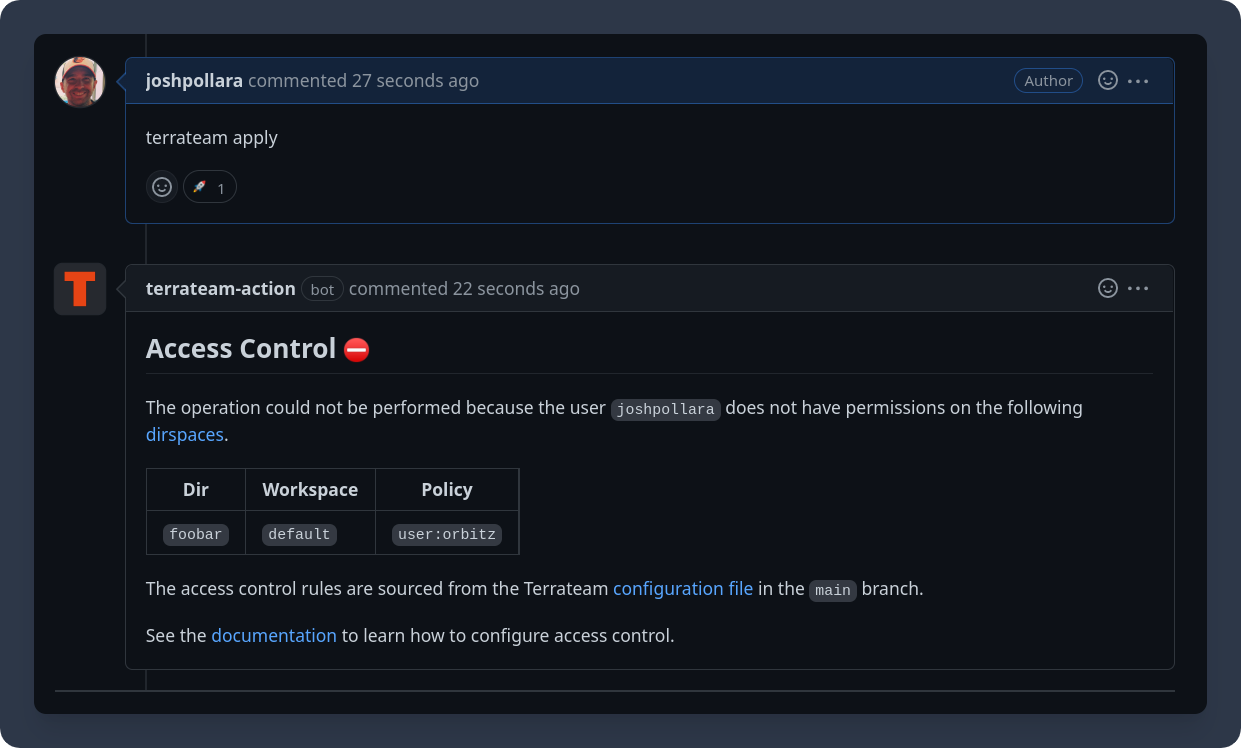Image resolution: width=1241 pixels, height=748 pixels.
Task: Click the Author badge
Action: click(x=1048, y=81)
